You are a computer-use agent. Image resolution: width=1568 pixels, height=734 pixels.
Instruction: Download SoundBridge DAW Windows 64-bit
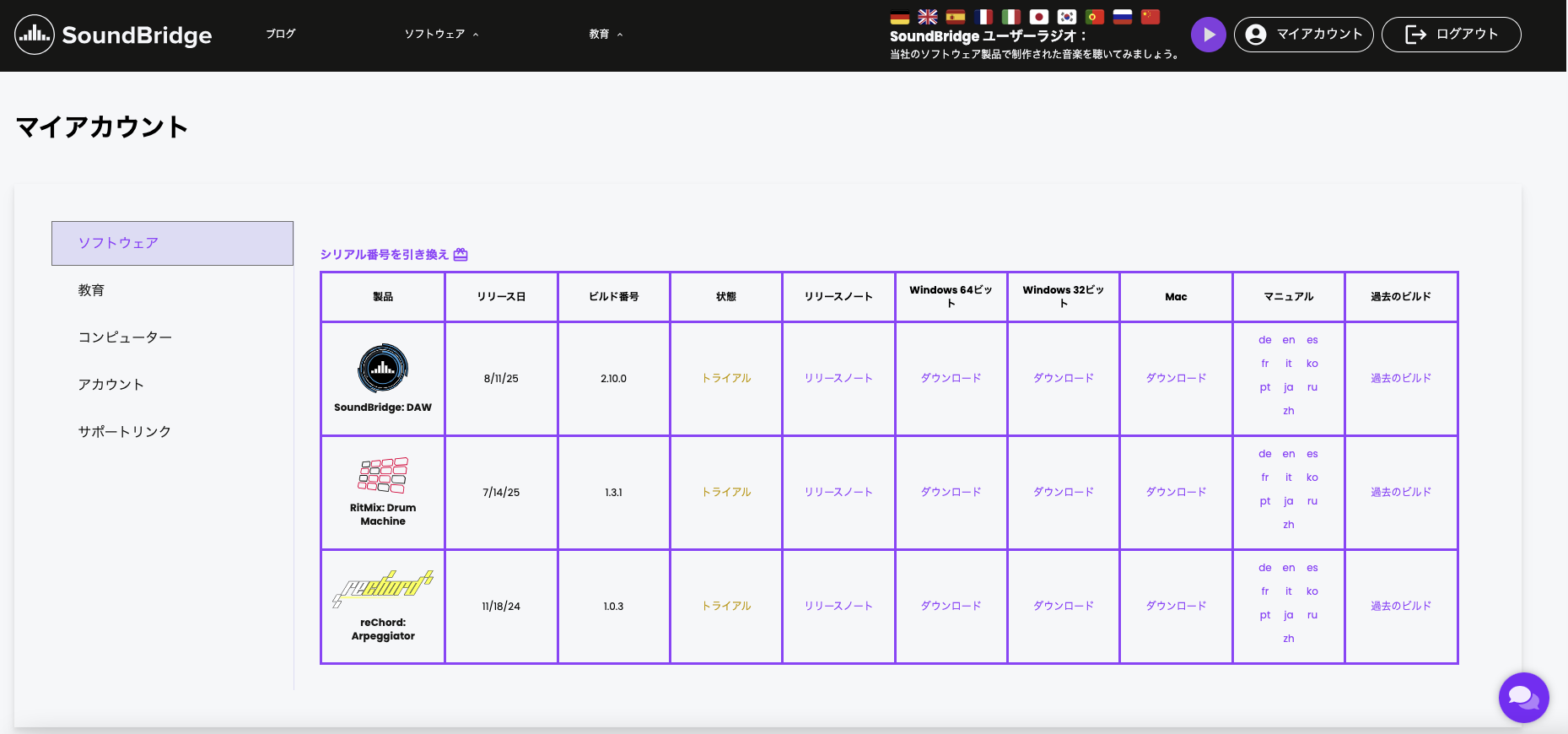pyautogui.click(x=951, y=378)
